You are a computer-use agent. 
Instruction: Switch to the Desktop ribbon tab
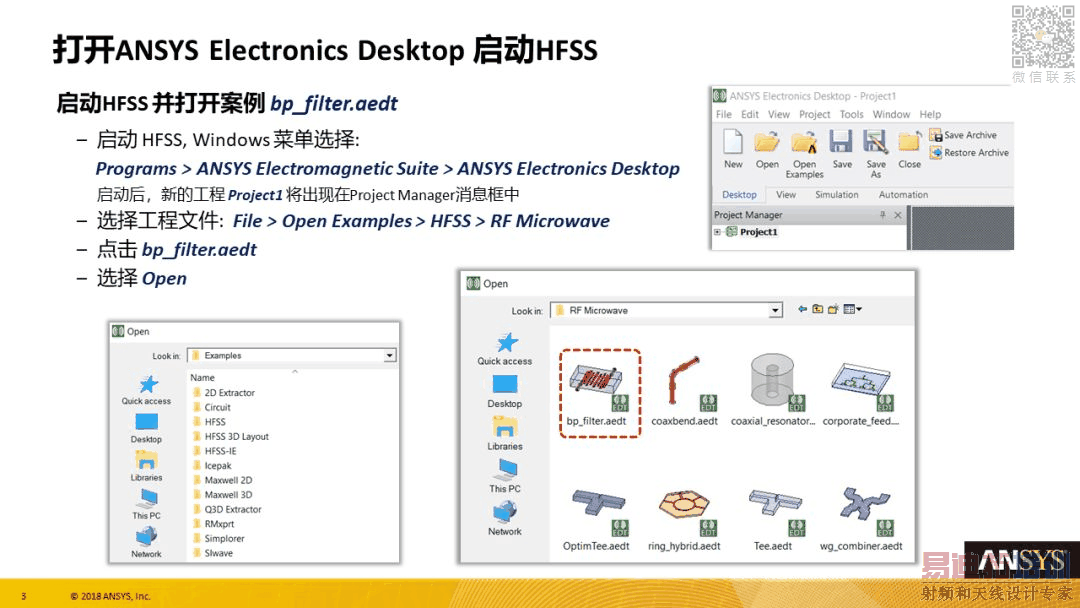click(739, 195)
